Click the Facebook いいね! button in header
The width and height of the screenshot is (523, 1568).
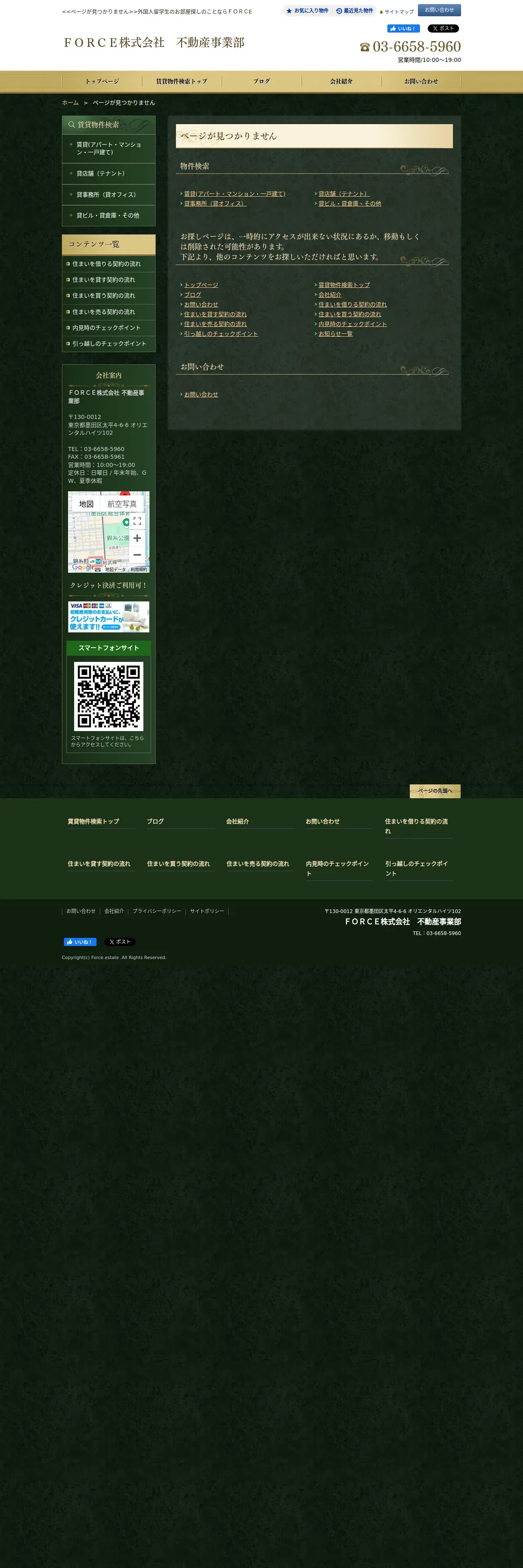(x=403, y=28)
